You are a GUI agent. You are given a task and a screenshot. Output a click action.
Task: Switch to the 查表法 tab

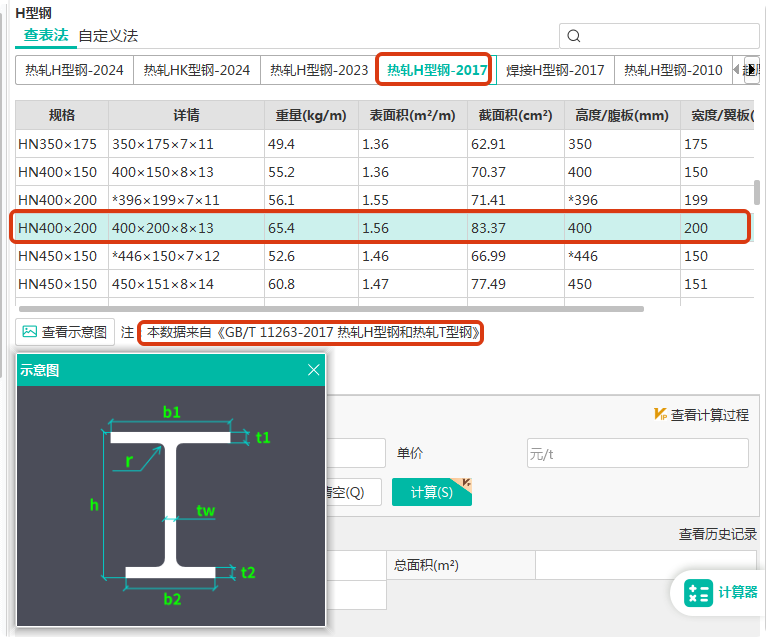click(x=46, y=35)
